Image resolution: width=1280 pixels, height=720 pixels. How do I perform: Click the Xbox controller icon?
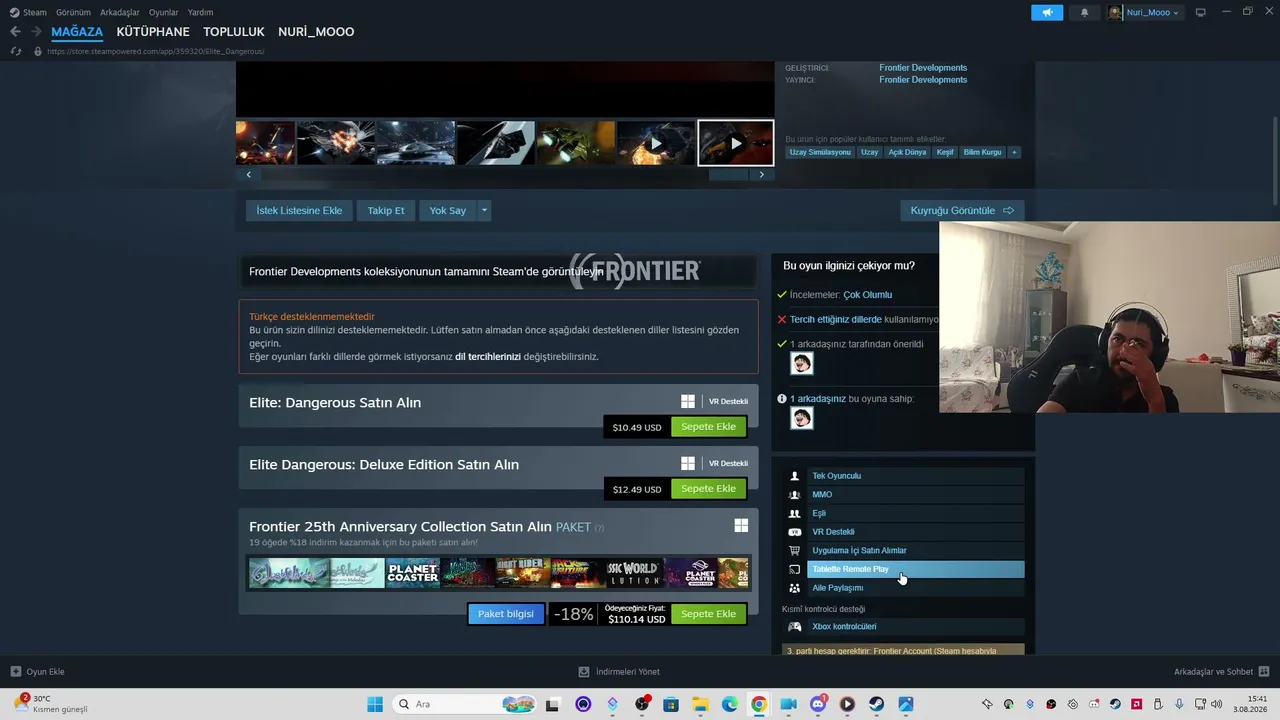click(795, 627)
